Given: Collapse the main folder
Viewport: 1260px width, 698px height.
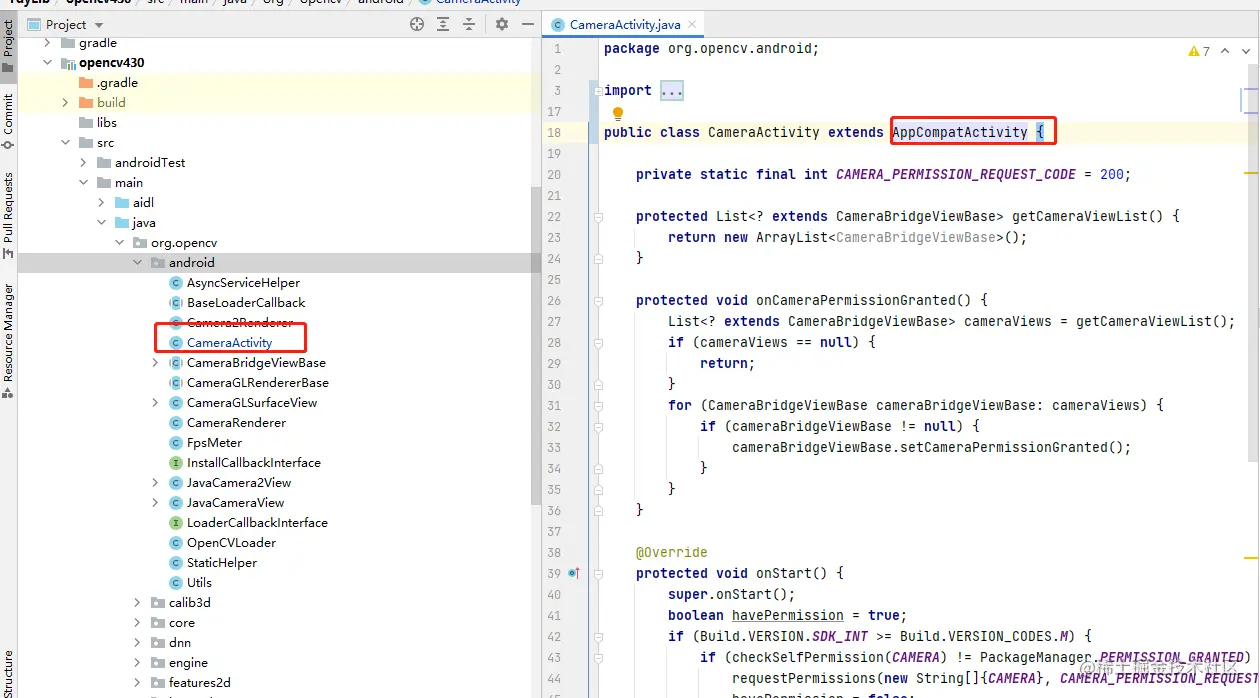Looking at the screenshot, I should [83, 183].
